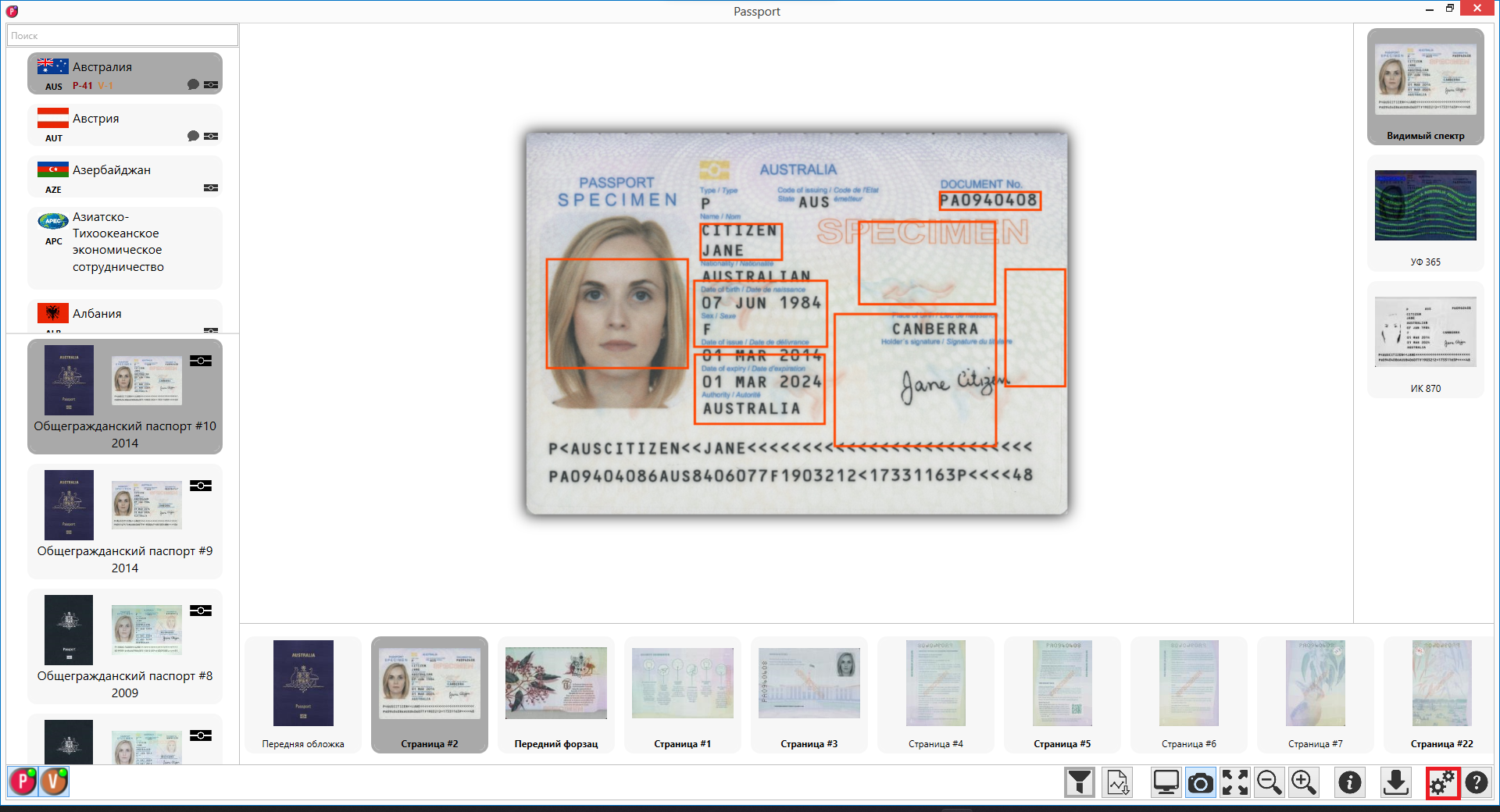The height and width of the screenshot is (812, 1500).
Task: Click the comment bubble icon for Австралия
Action: 193,84
